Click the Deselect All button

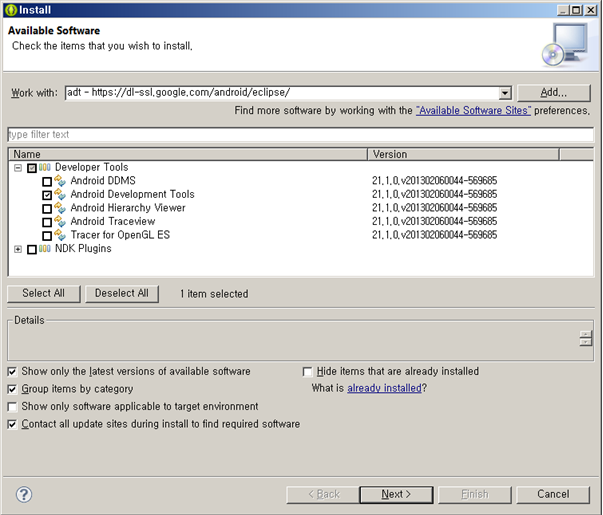[x=122, y=293]
